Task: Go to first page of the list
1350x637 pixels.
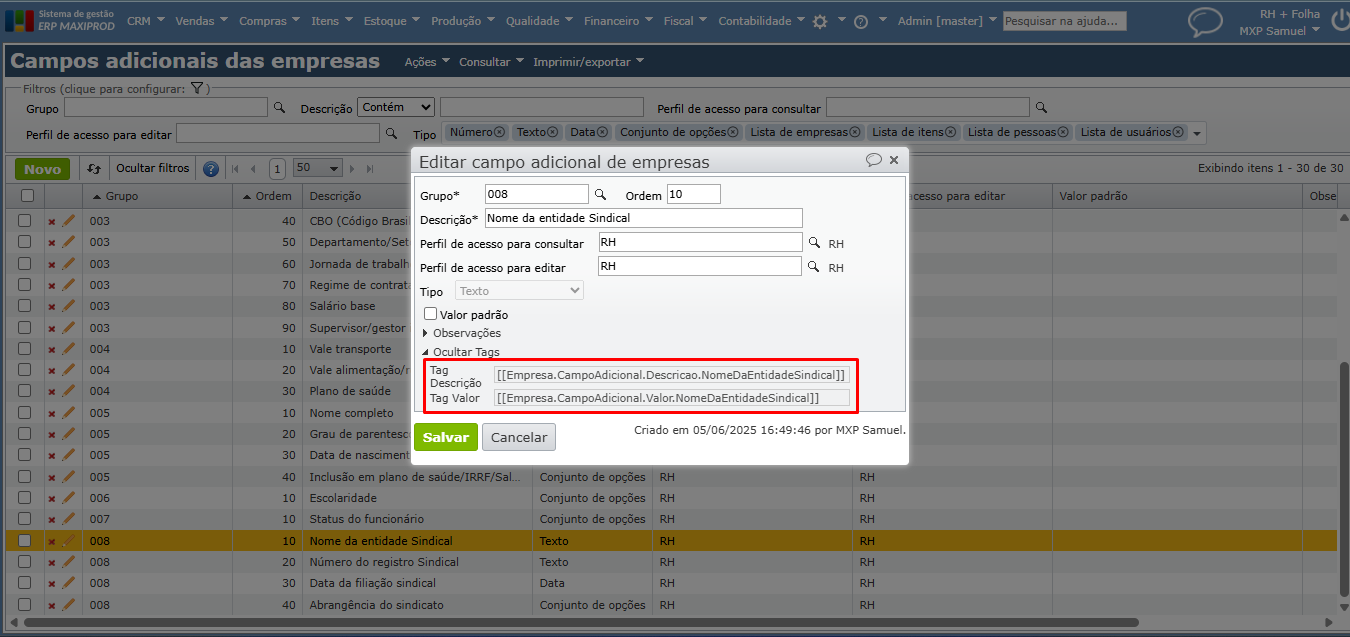Action: pos(236,169)
